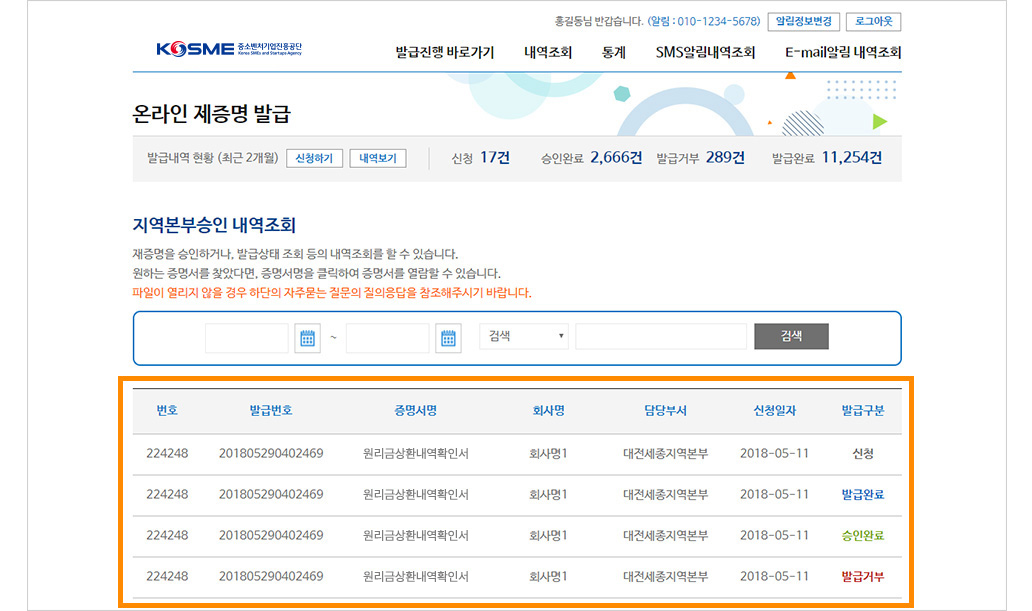The image size is (1032, 611).
Task: Click the 번호 column header
Action: pyautogui.click(x=167, y=410)
